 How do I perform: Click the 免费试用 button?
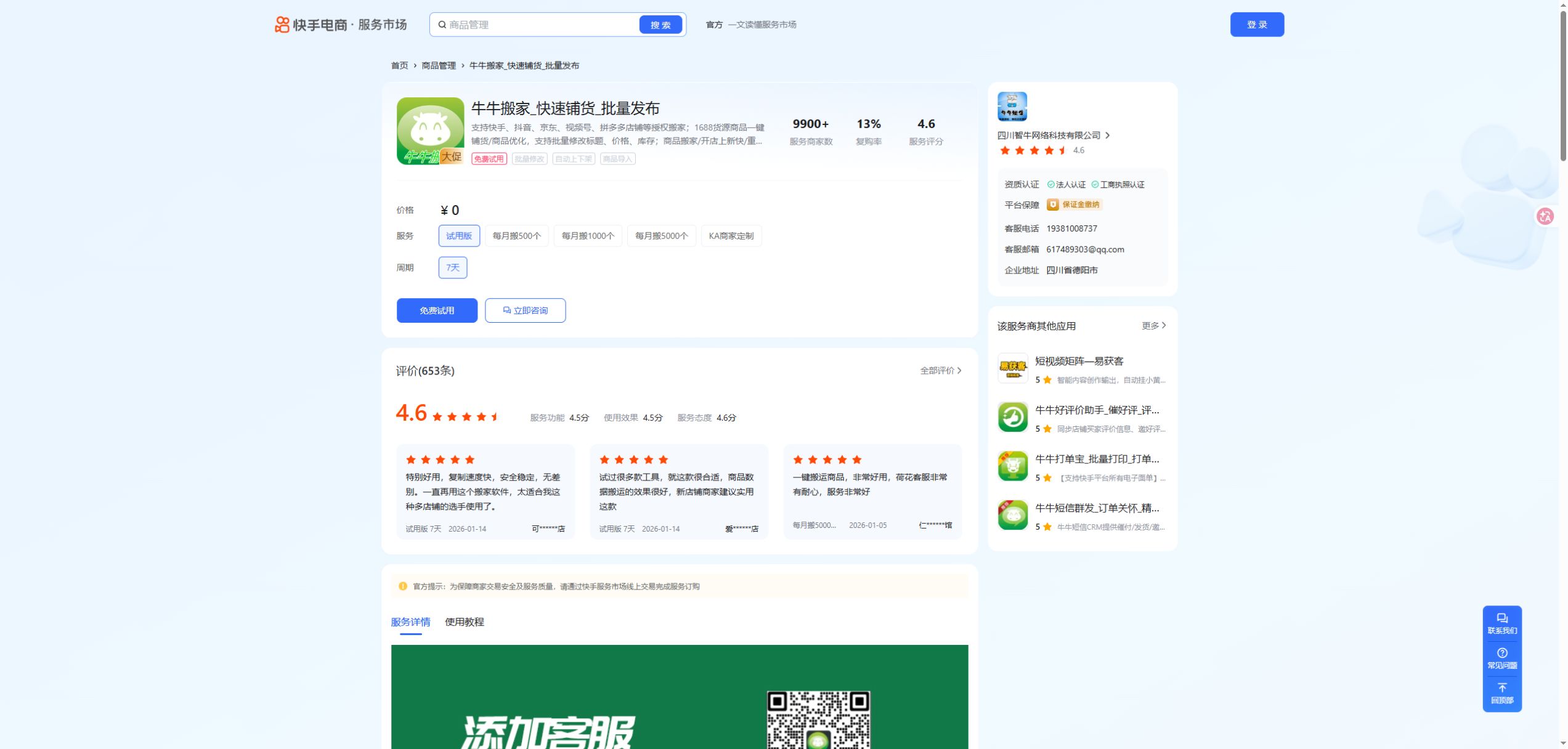[437, 310]
